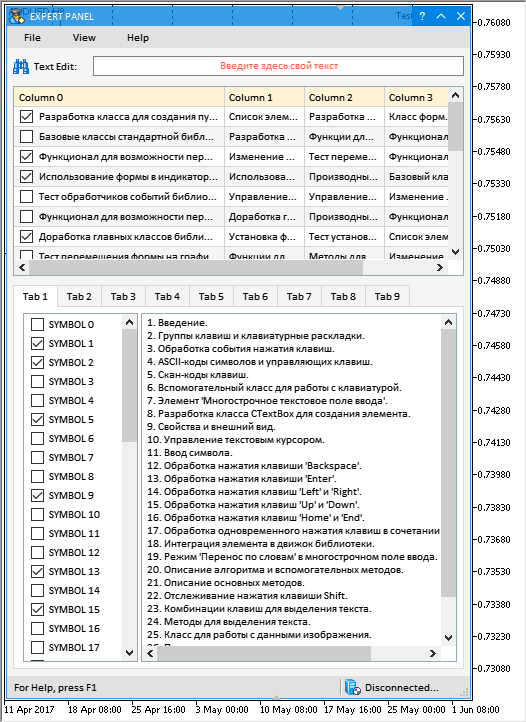This screenshot has height=722, width=526.
Task: Open the Help menu
Action: (x=138, y=38)
